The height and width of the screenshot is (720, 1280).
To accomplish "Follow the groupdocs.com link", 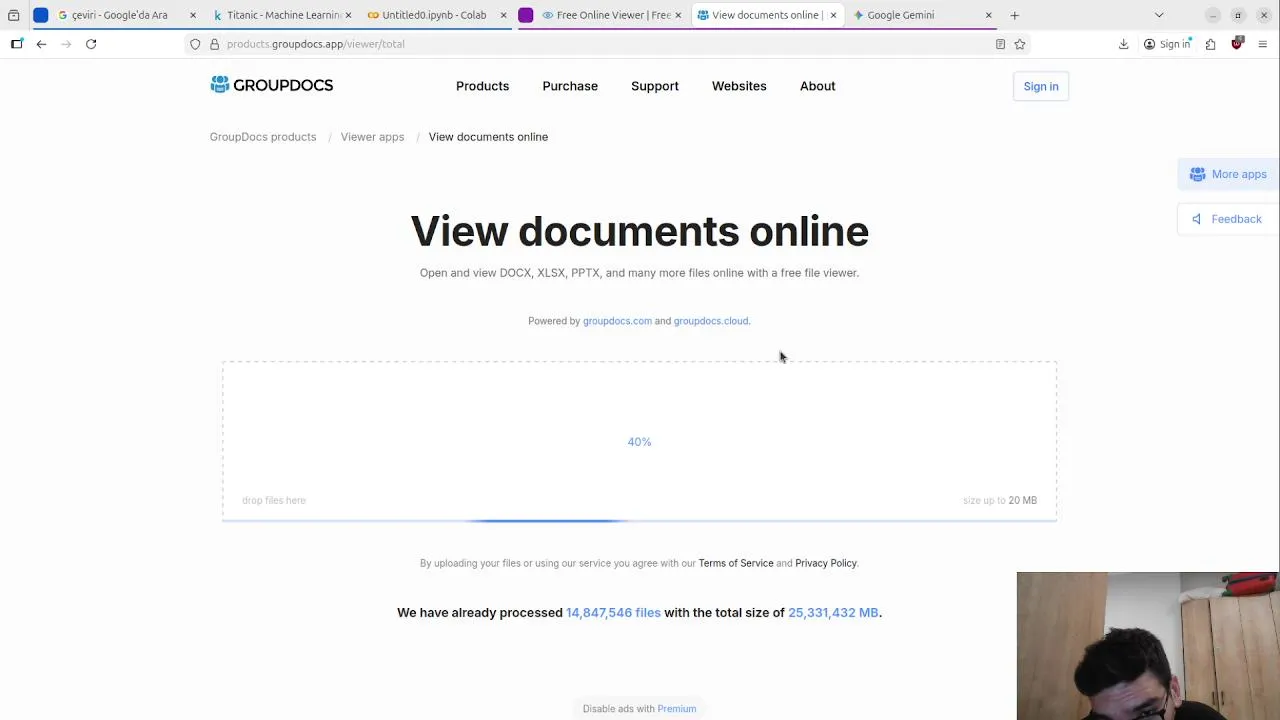I will (617, 321).
